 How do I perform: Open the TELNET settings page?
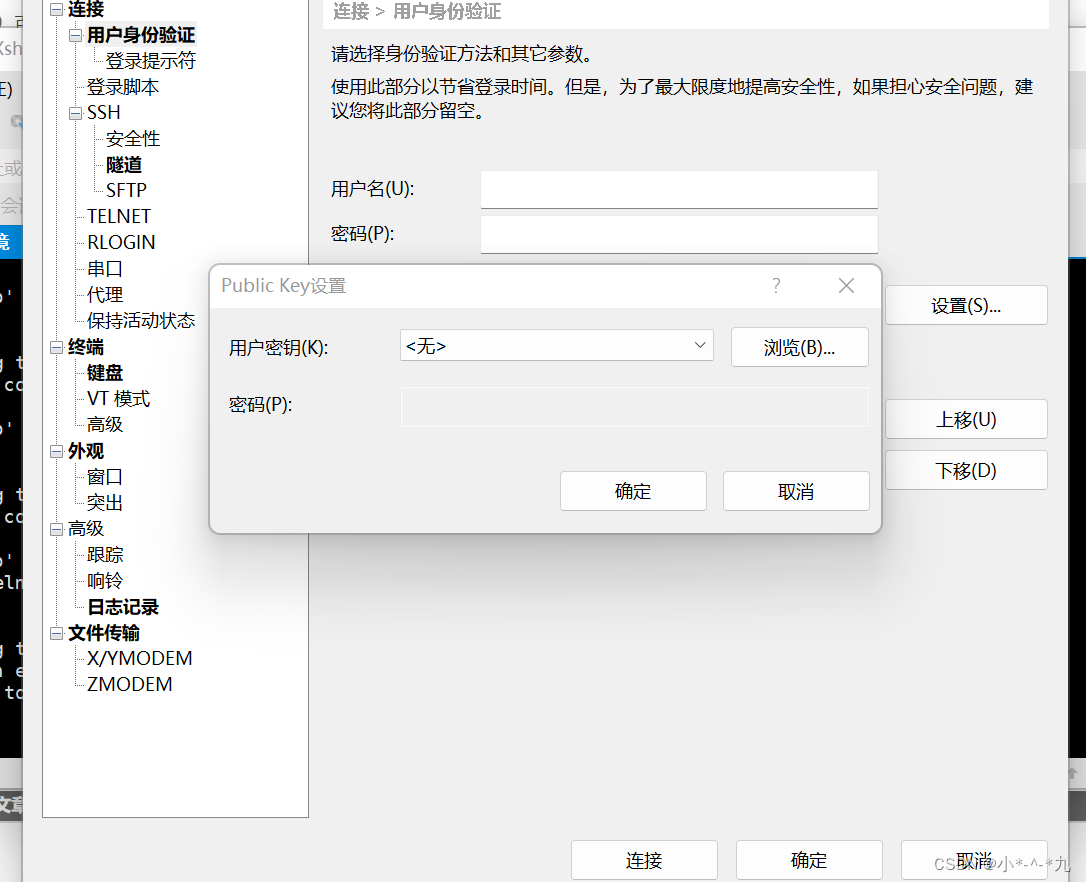pyautogui.click(x=118, y=216)
